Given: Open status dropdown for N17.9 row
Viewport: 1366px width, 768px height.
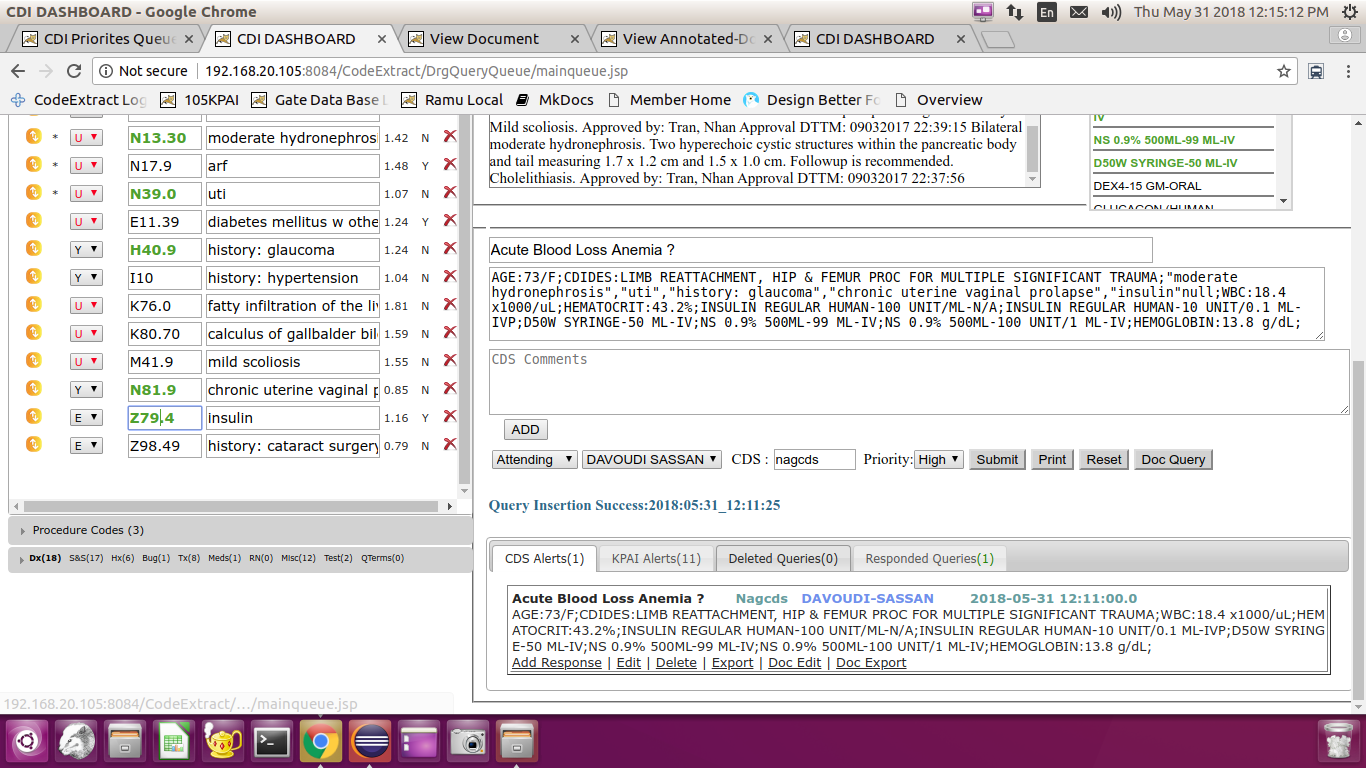Looking at the screenshot, I should point(86,166).
